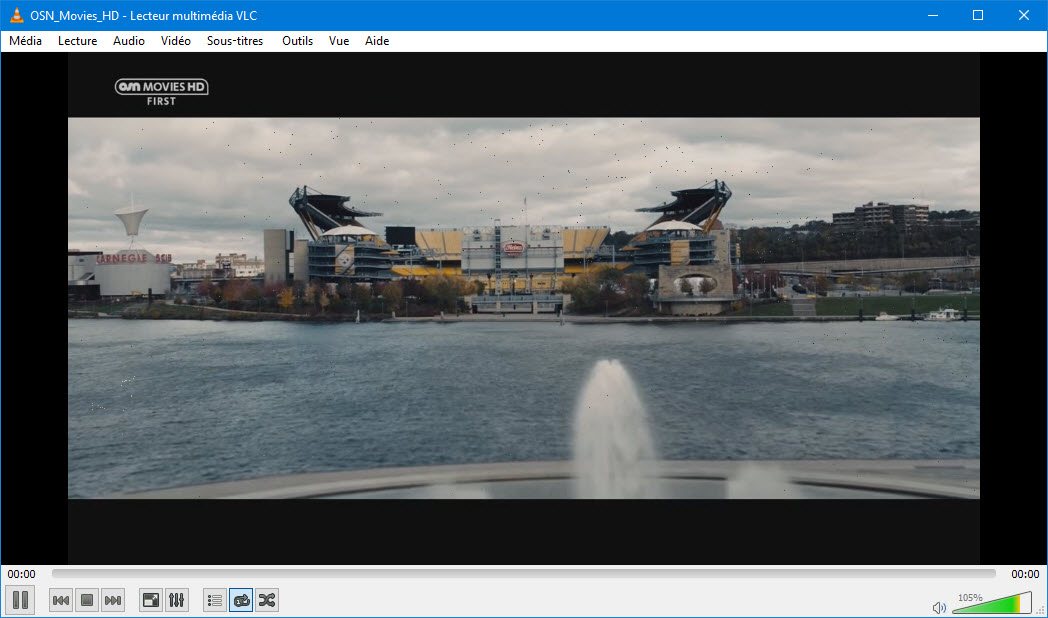The image size is (1048, 618).
Task: Skip to previous media item
Action: 61,600
